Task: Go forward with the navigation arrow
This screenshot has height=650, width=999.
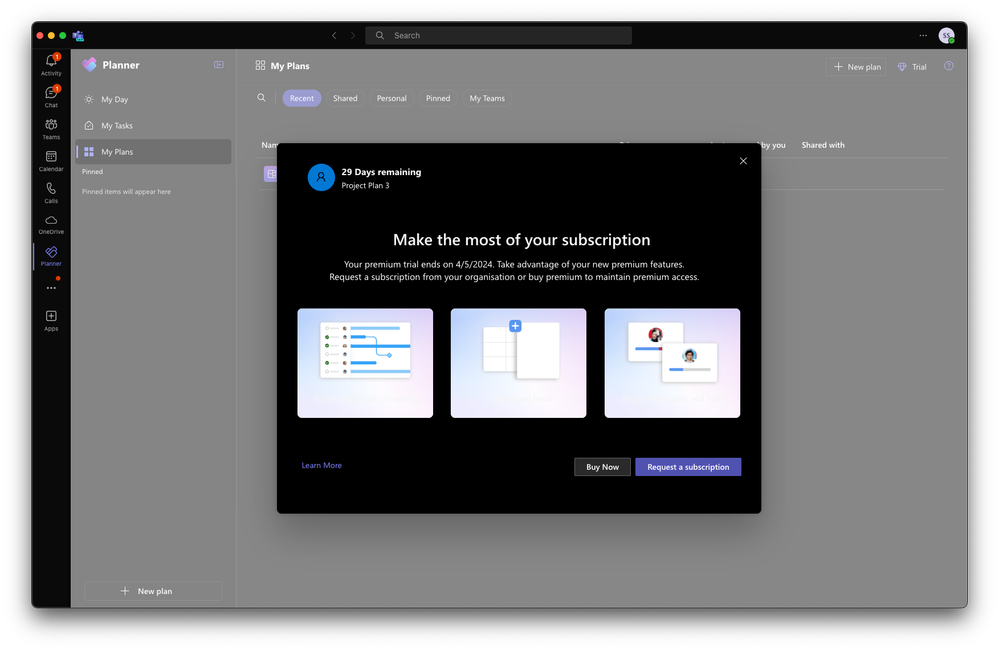Action: [x=353, y=36]
